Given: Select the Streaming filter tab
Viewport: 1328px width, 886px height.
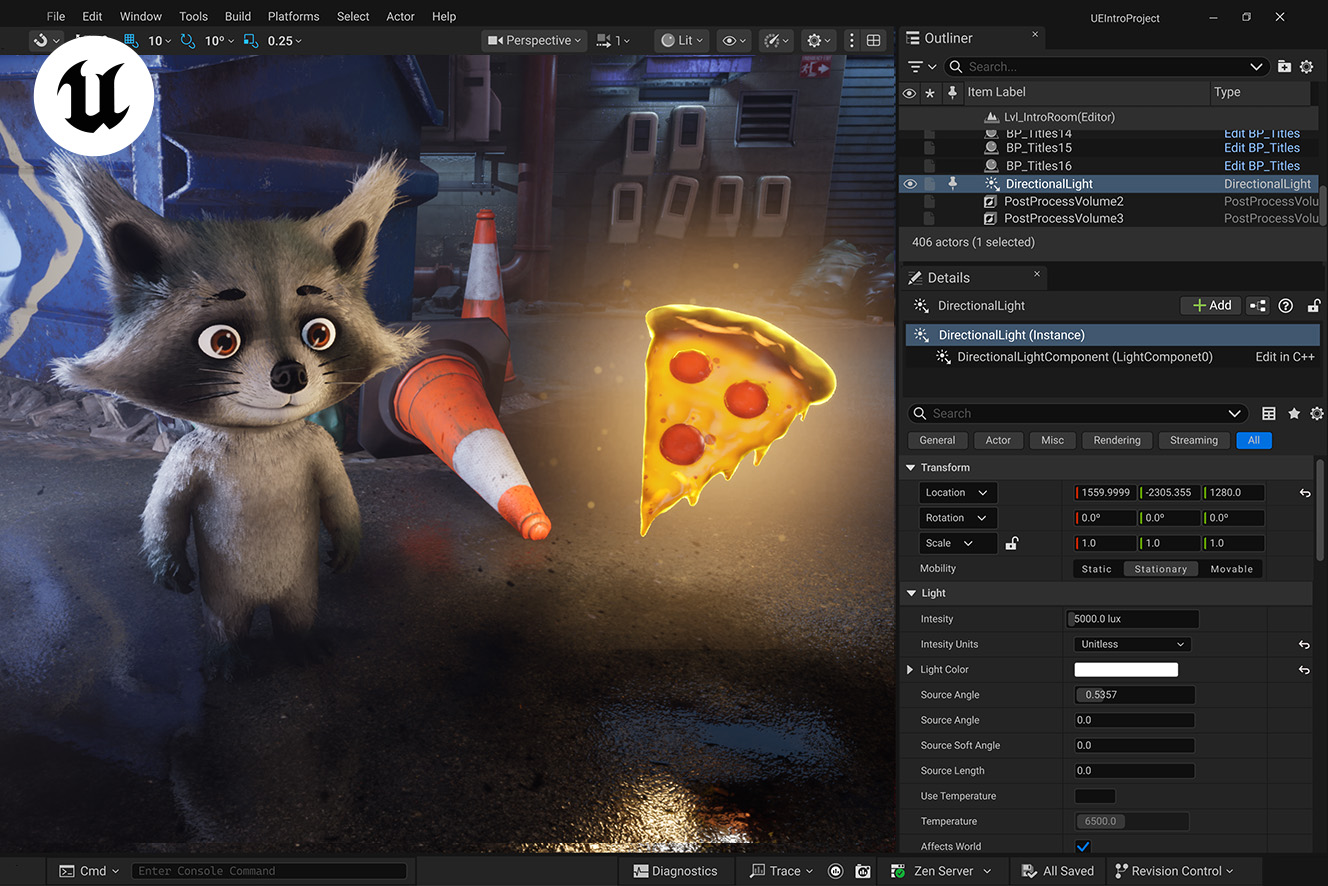Looking at the screenshot, I should [1194, 440].
